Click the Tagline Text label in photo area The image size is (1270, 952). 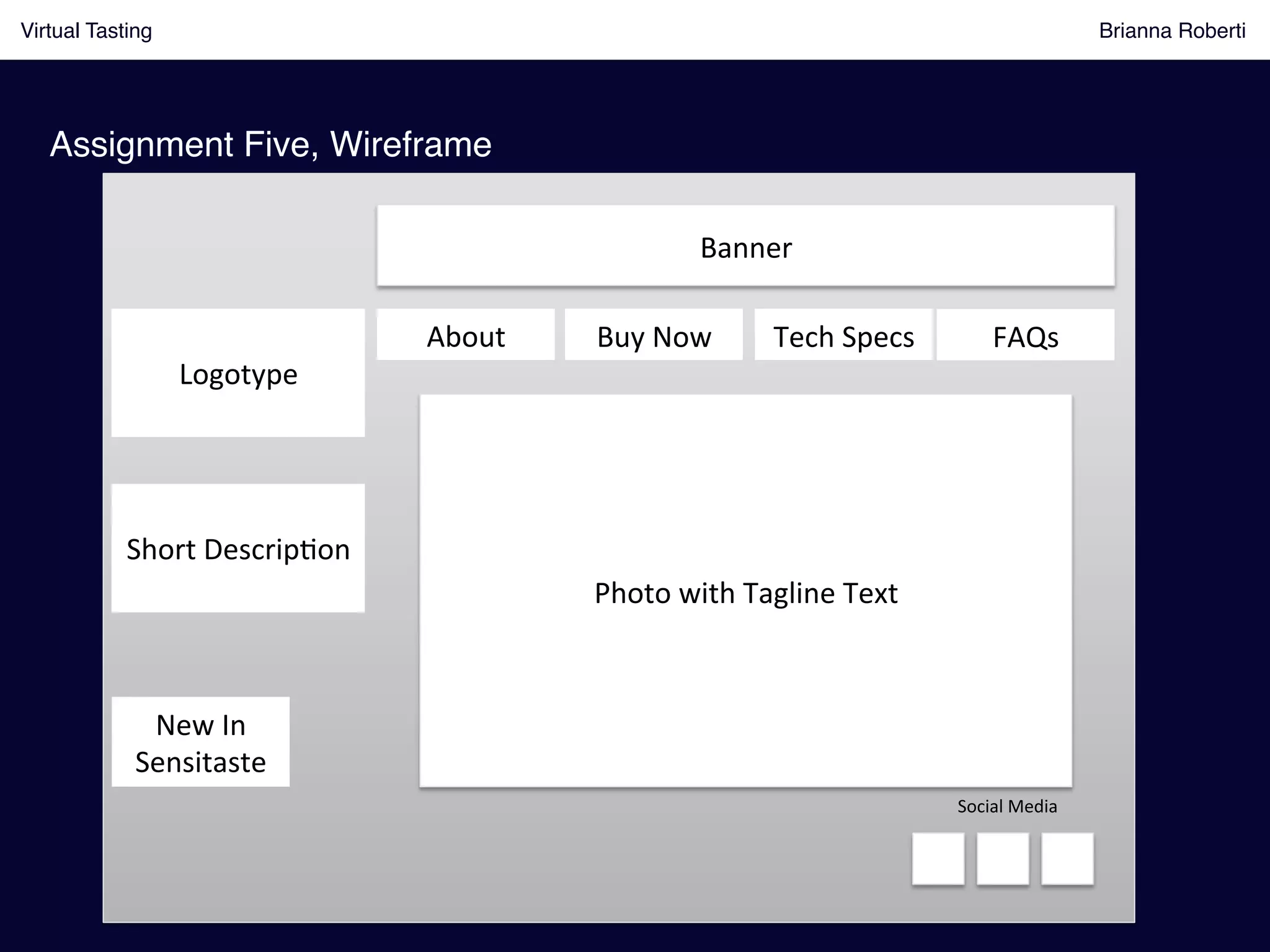(820, 593)
